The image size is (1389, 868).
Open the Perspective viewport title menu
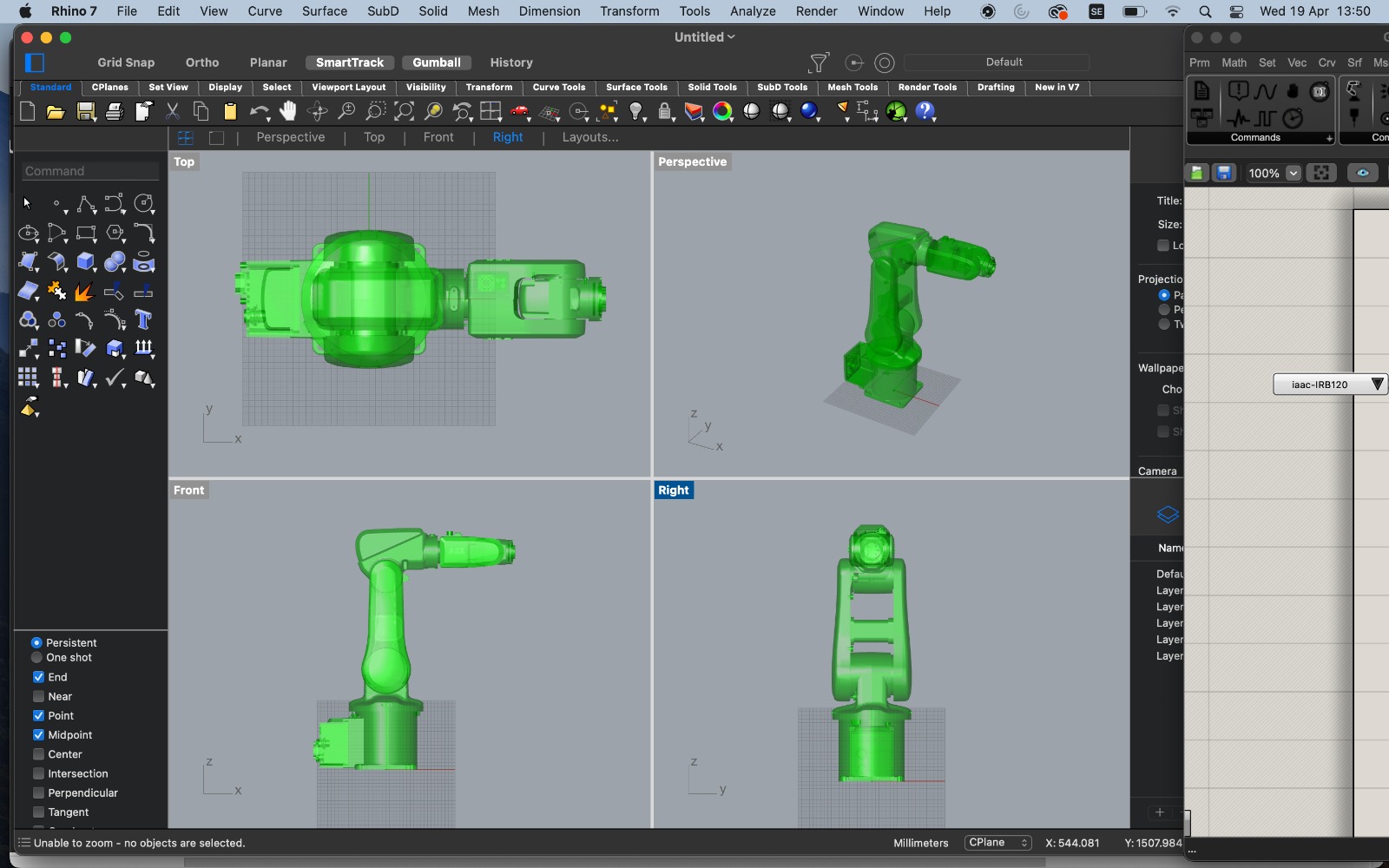692,162
